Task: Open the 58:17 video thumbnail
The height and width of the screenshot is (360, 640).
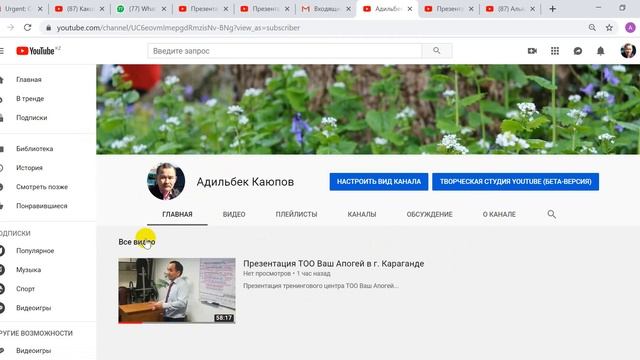Action: coord(177,291)
